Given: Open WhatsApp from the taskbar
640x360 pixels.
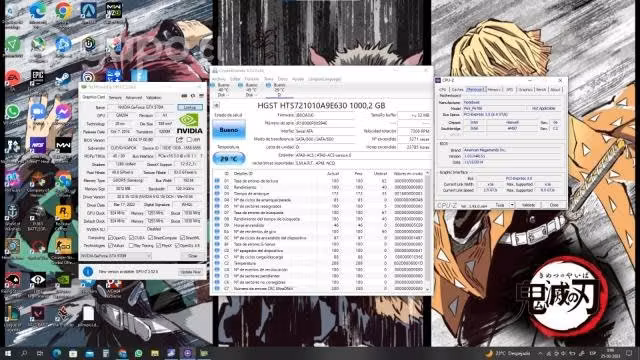Looking at the screenshot, I should [139, 353].
